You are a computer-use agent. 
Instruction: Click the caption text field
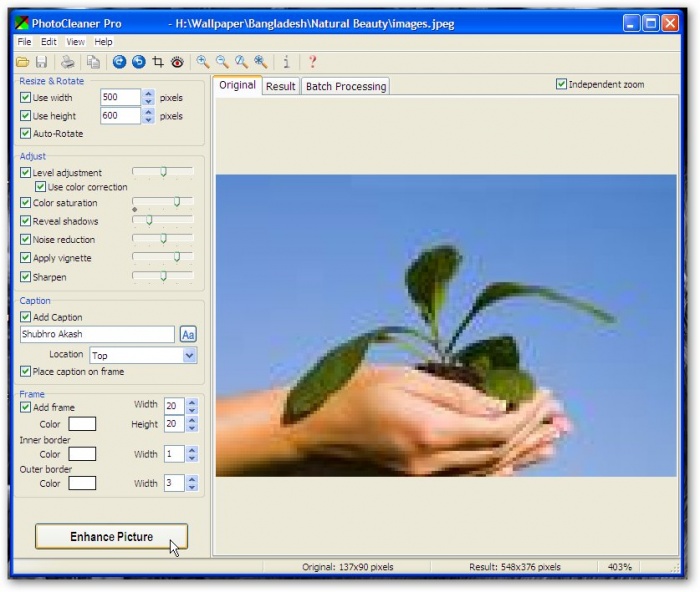click(97, 334)
